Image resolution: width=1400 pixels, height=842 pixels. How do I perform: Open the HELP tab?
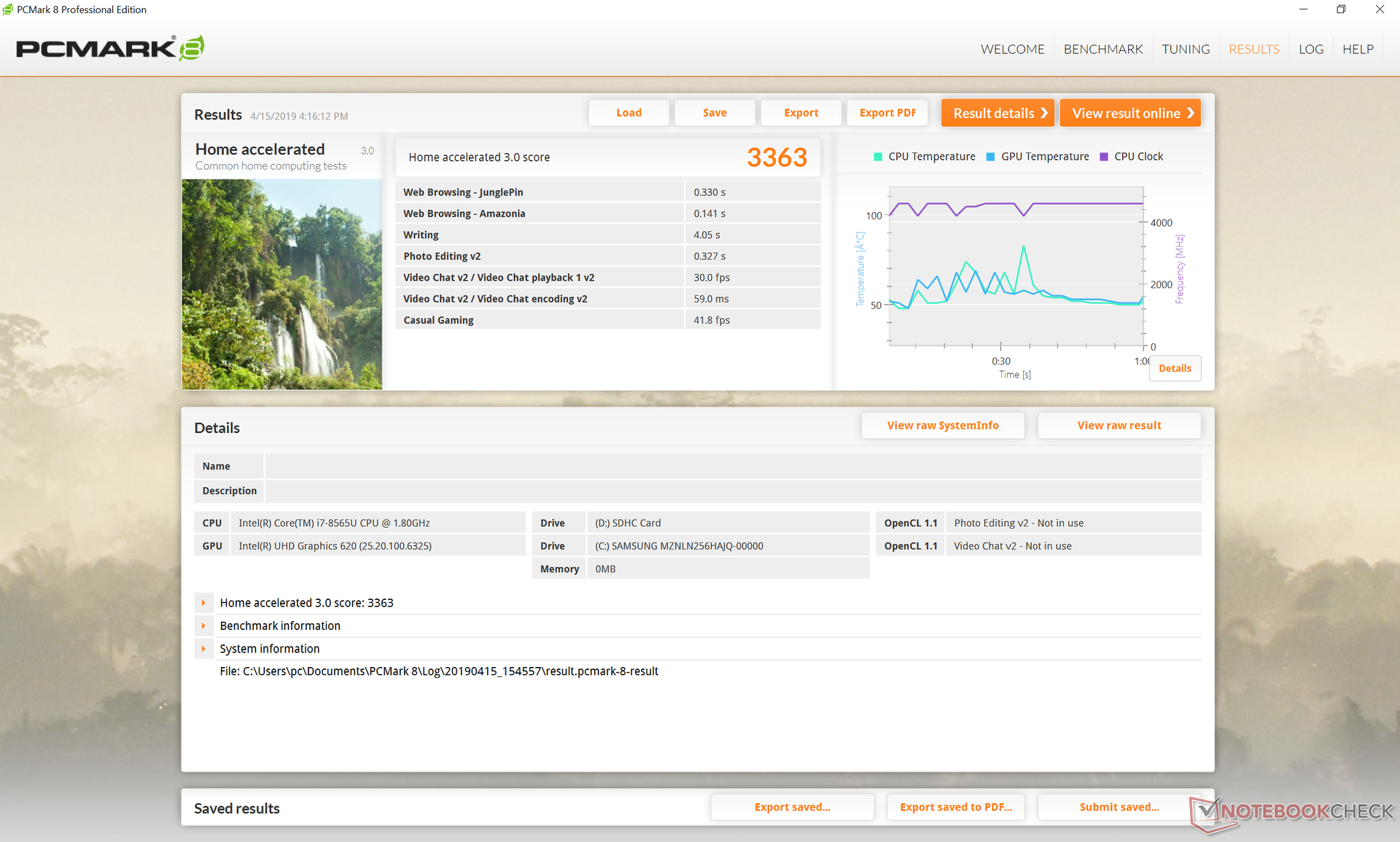[1358, 49]
